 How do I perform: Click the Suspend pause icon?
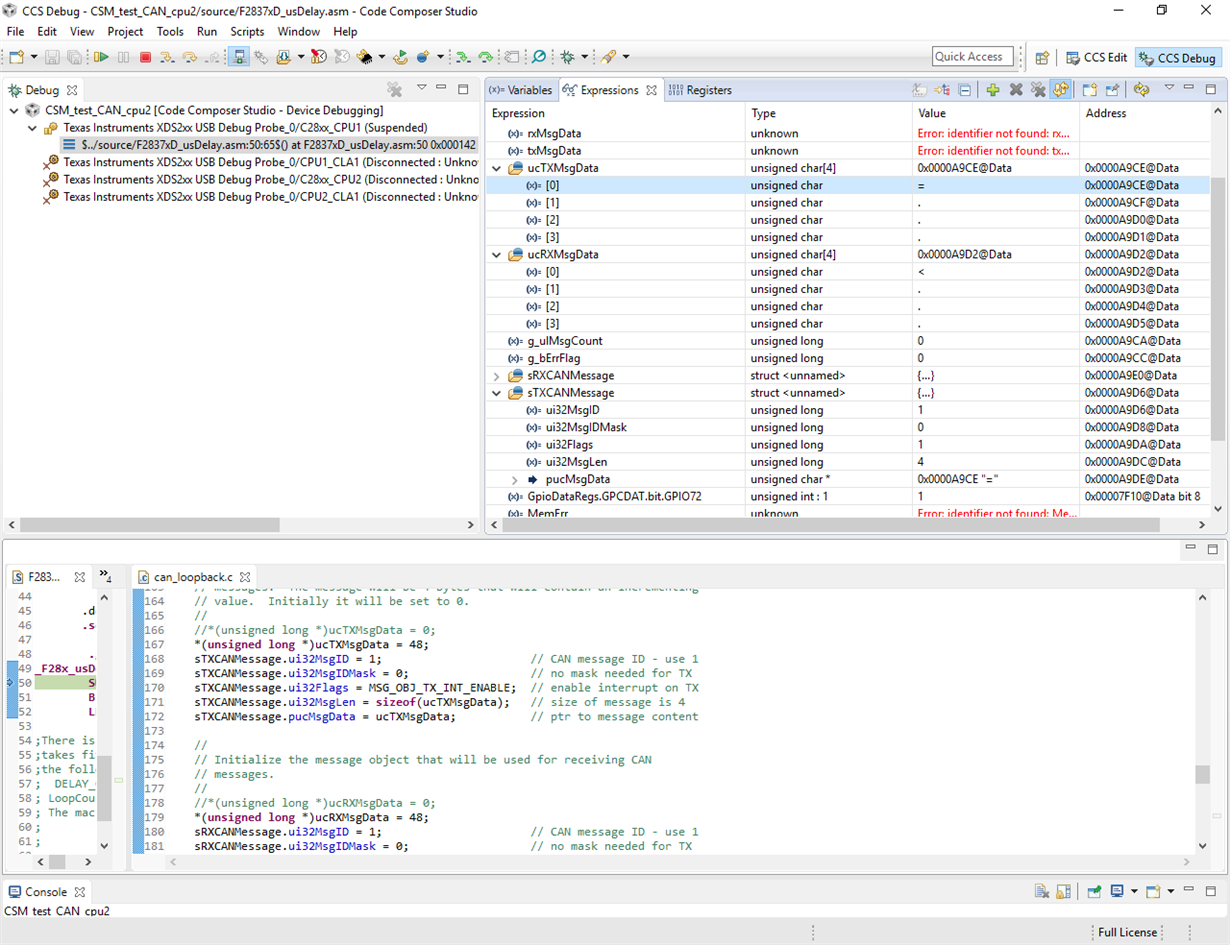coord(123,57)
